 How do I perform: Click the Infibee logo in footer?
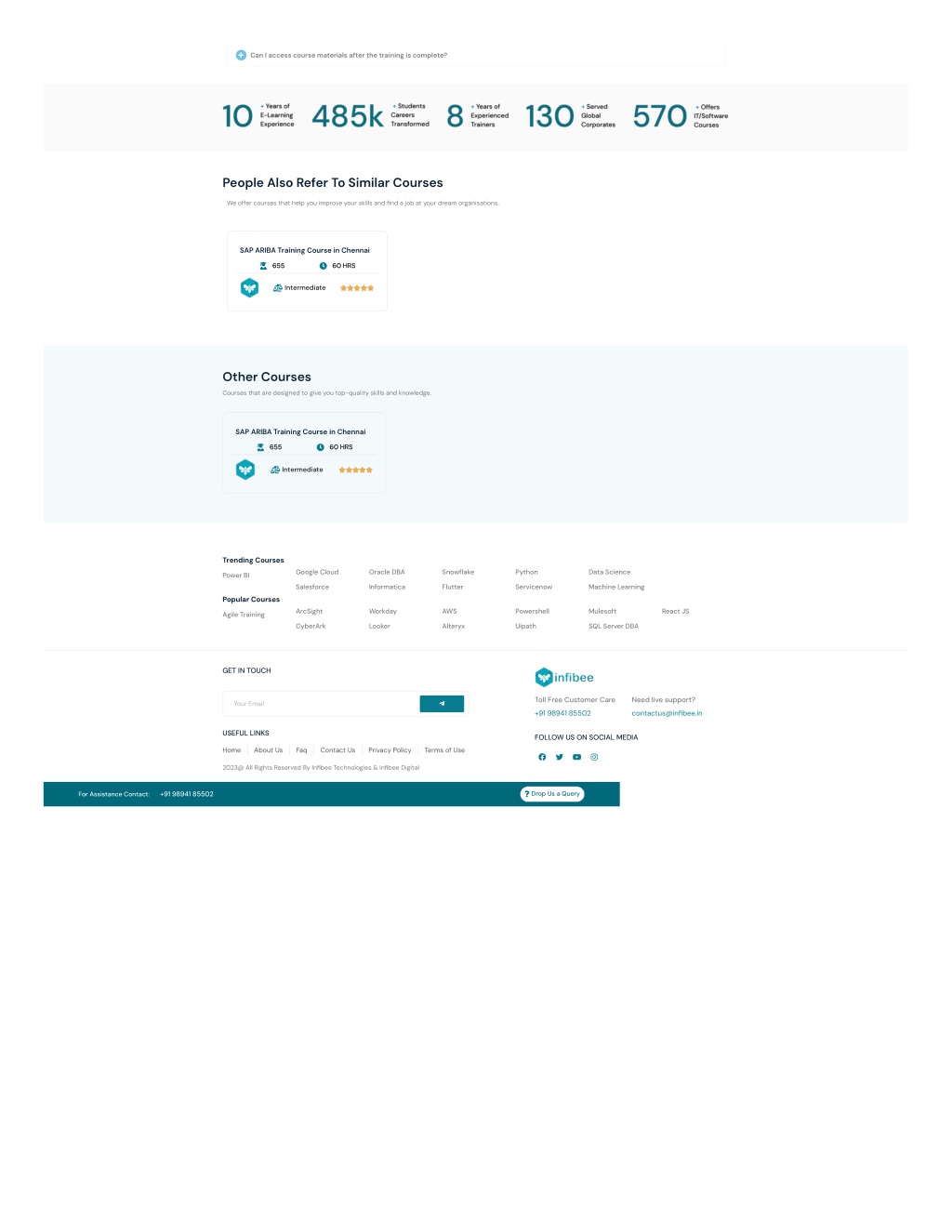[x=564, y=678]
